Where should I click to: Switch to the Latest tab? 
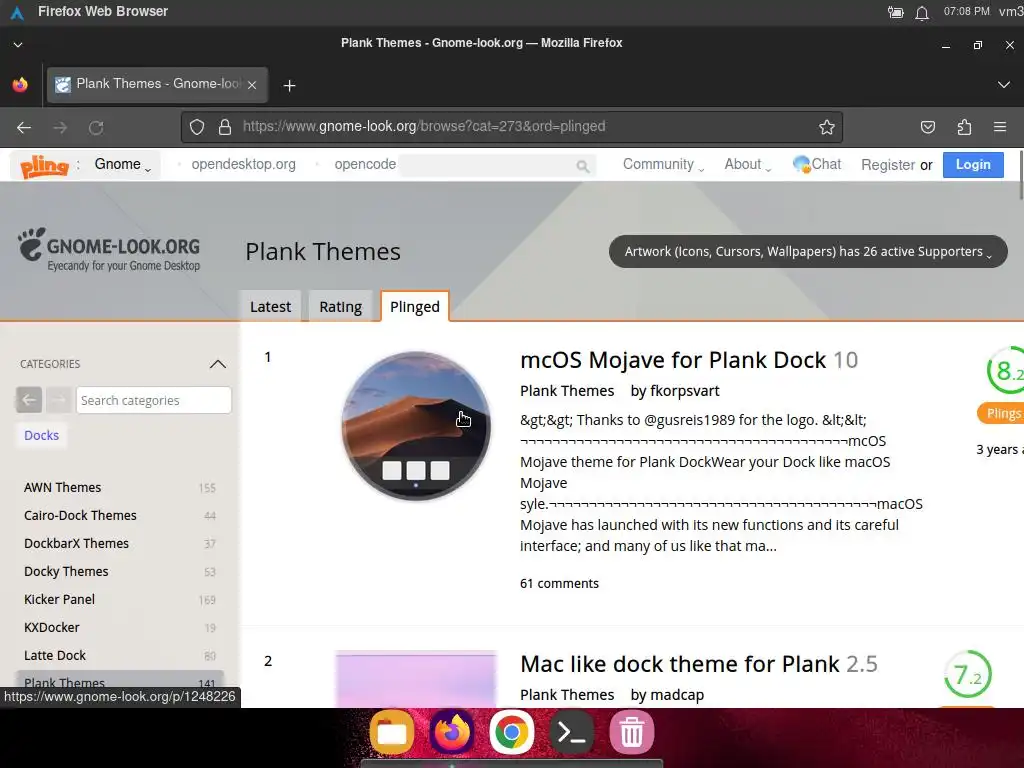click(270, 306)
